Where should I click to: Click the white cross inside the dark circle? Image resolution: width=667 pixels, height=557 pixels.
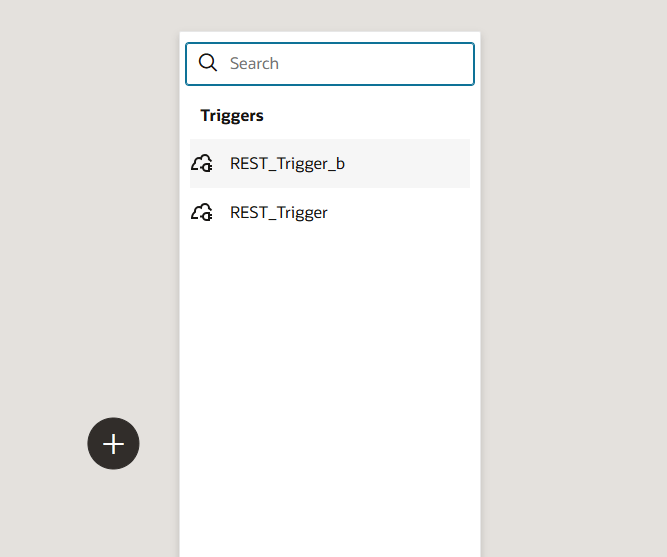(113, 443)
